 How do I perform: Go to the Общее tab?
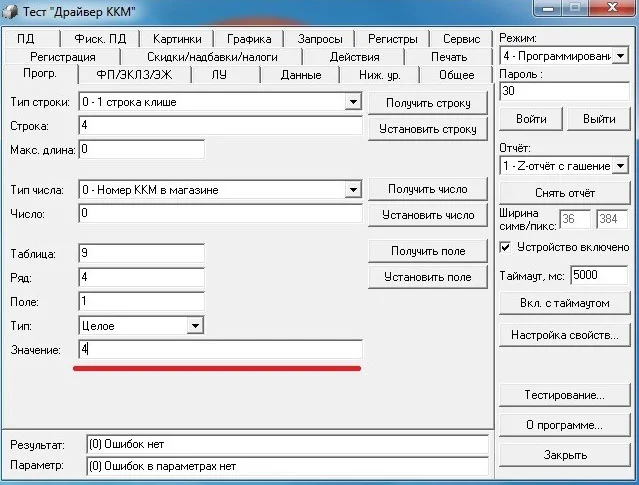tap(456, 75)
